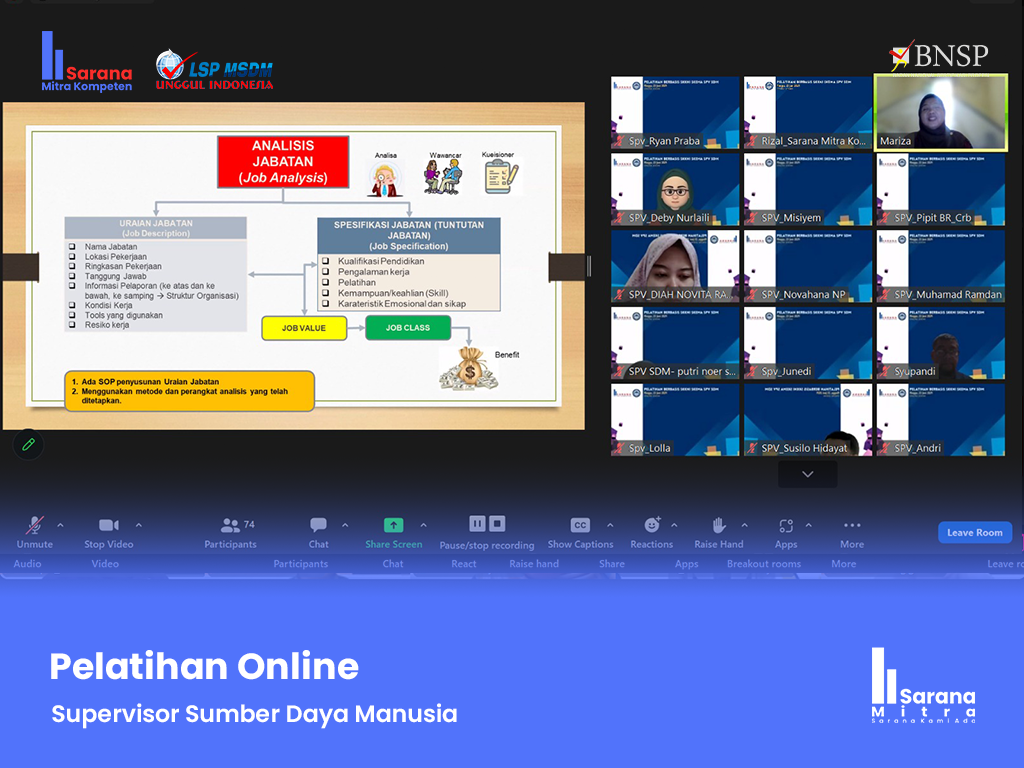
Task: Show more participant videos with down chevron
Action: click(807, 475)
